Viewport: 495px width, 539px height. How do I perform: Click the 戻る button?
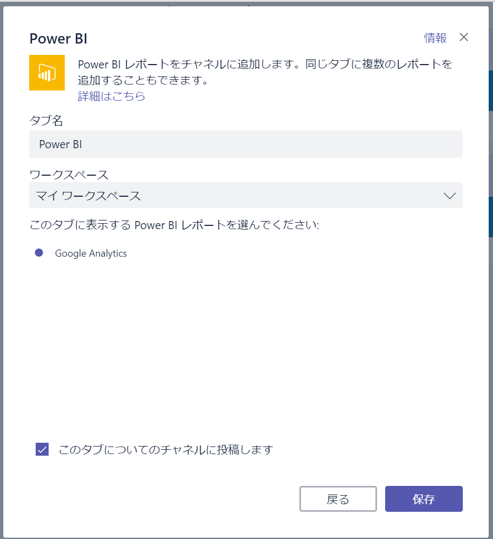[x=338, y=499]
